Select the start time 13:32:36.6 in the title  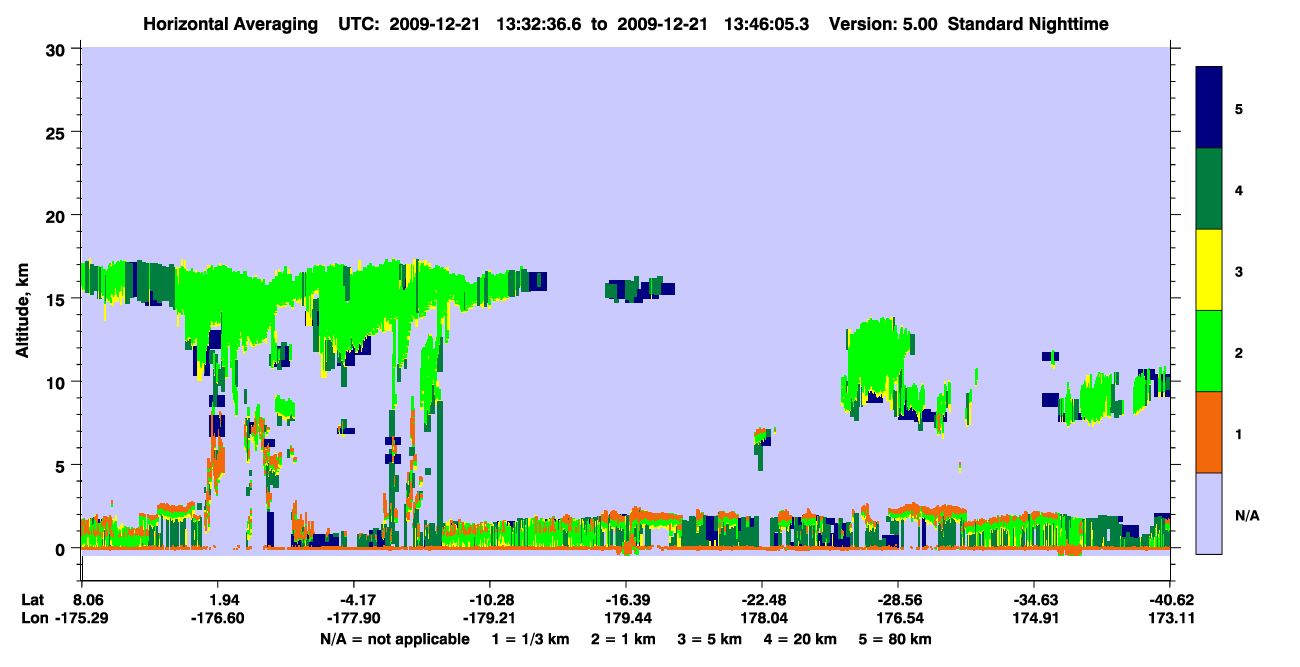(537, 23)
